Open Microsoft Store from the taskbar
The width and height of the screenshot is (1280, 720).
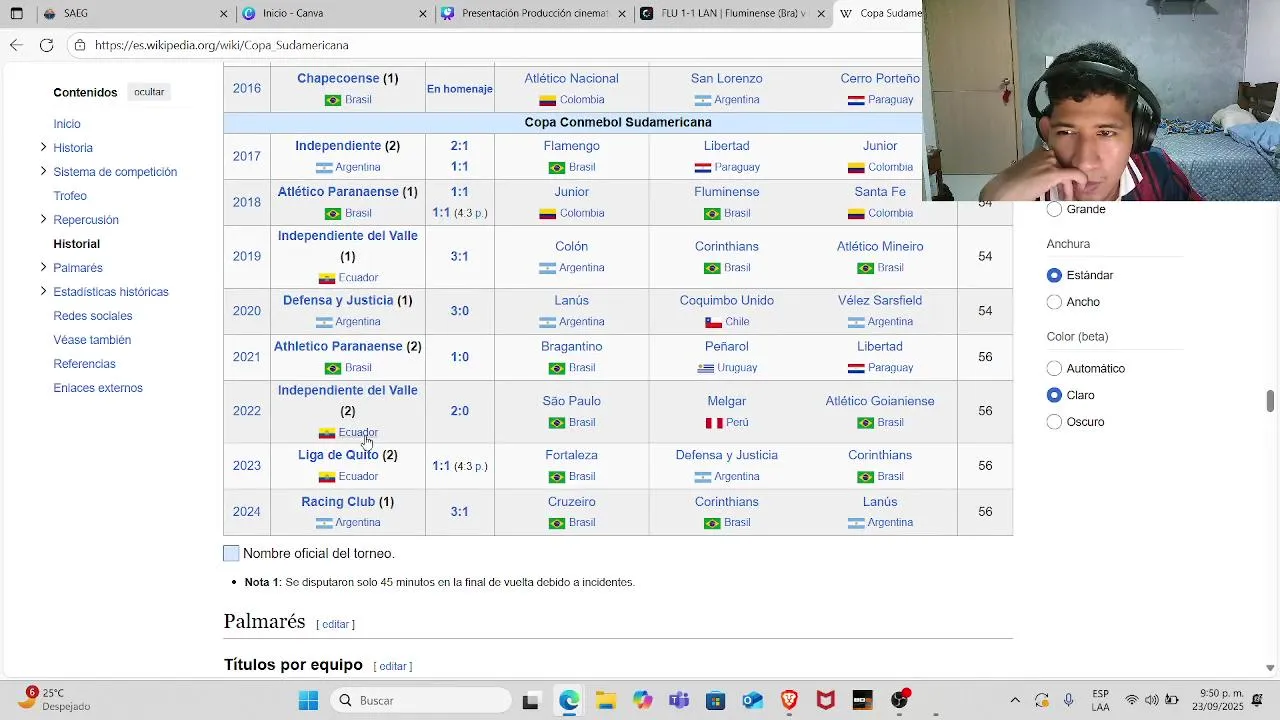[x=715, y=700]
